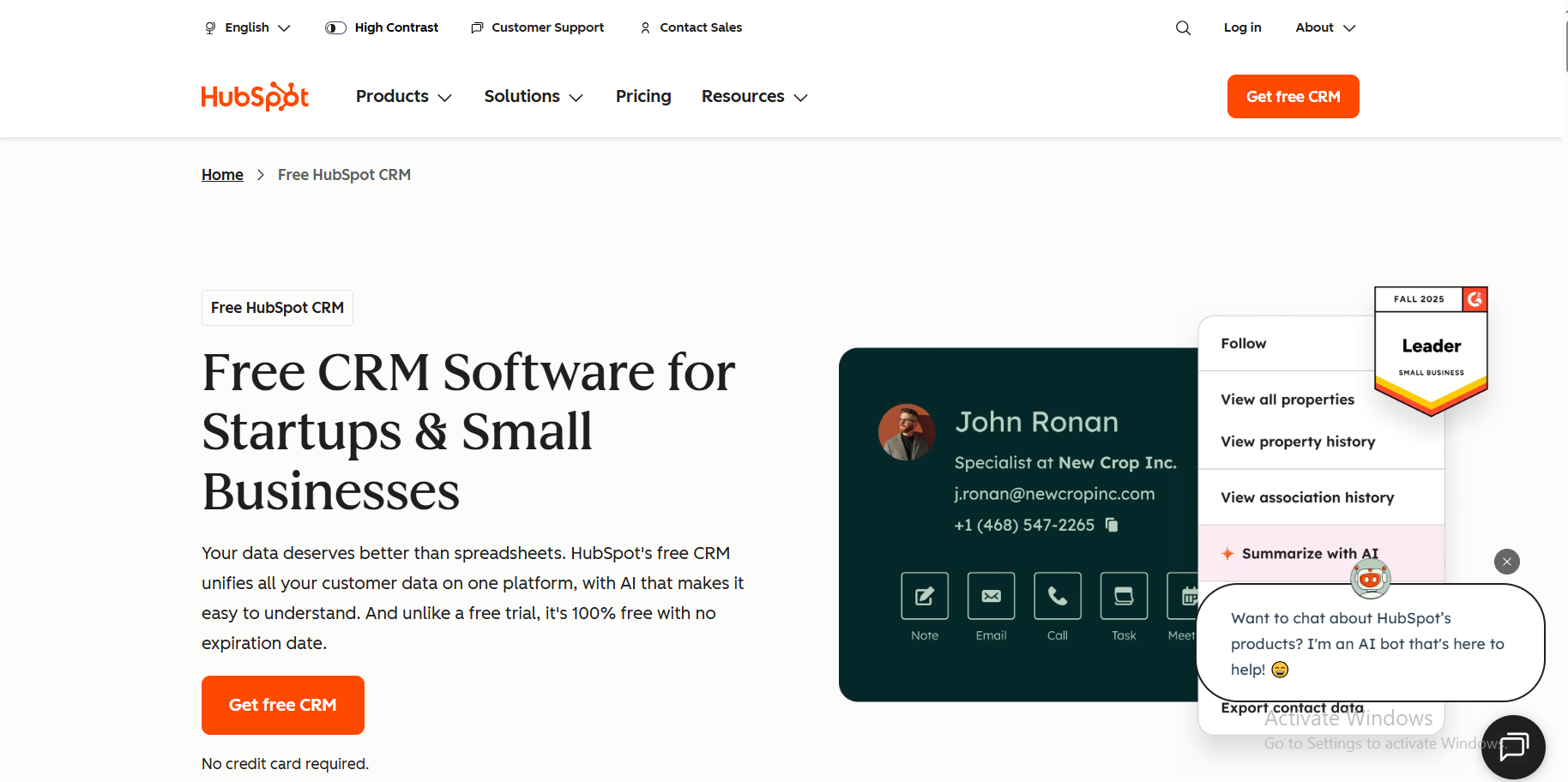
Task: Open the search magnifying glass
Action: click(1183, 27)
